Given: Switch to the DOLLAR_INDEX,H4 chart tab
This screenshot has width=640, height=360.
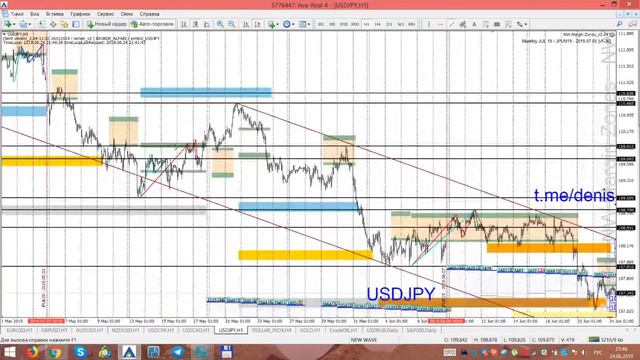Looking at the screenshot, I should click(271, 330).
